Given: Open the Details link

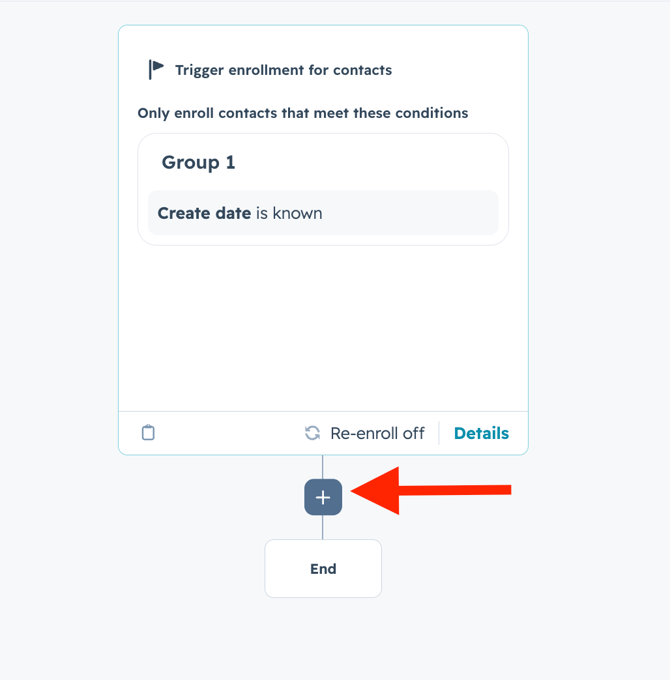Looking at the screenshot, I should click(x=481, y=433).
